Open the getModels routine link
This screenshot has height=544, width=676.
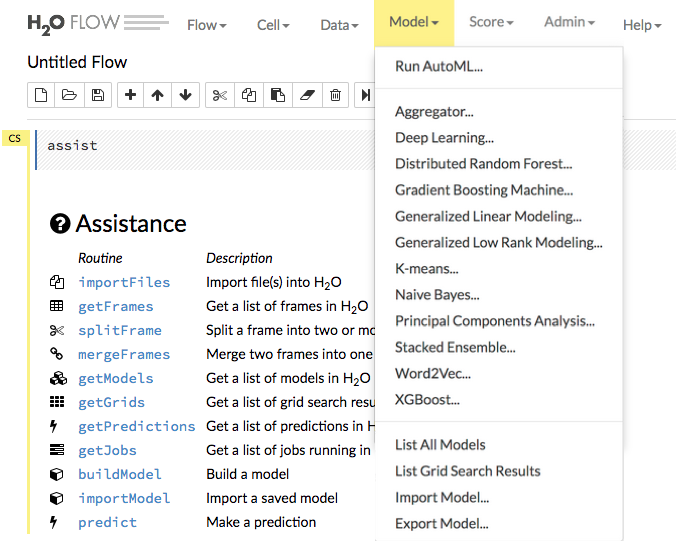pyautogui.click(x=116, y=378)
